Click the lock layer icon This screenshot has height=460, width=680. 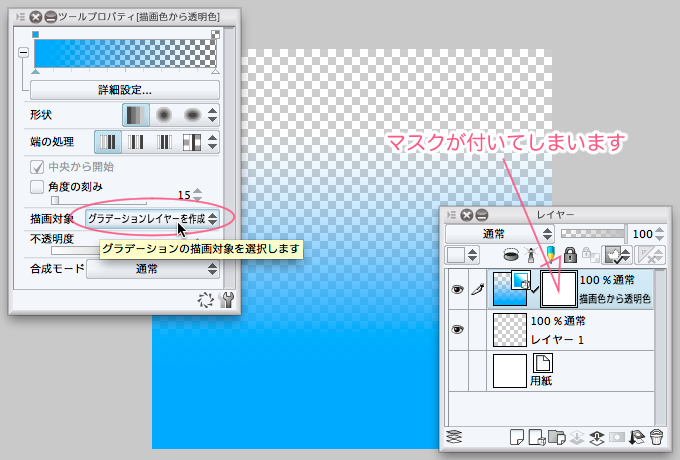(570, 255)
